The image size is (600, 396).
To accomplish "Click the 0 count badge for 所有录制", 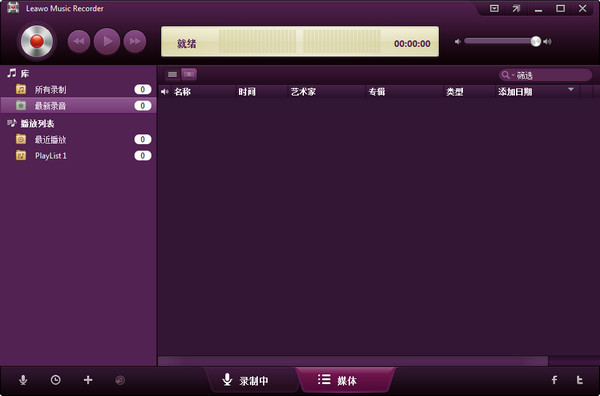I will 143,90.
